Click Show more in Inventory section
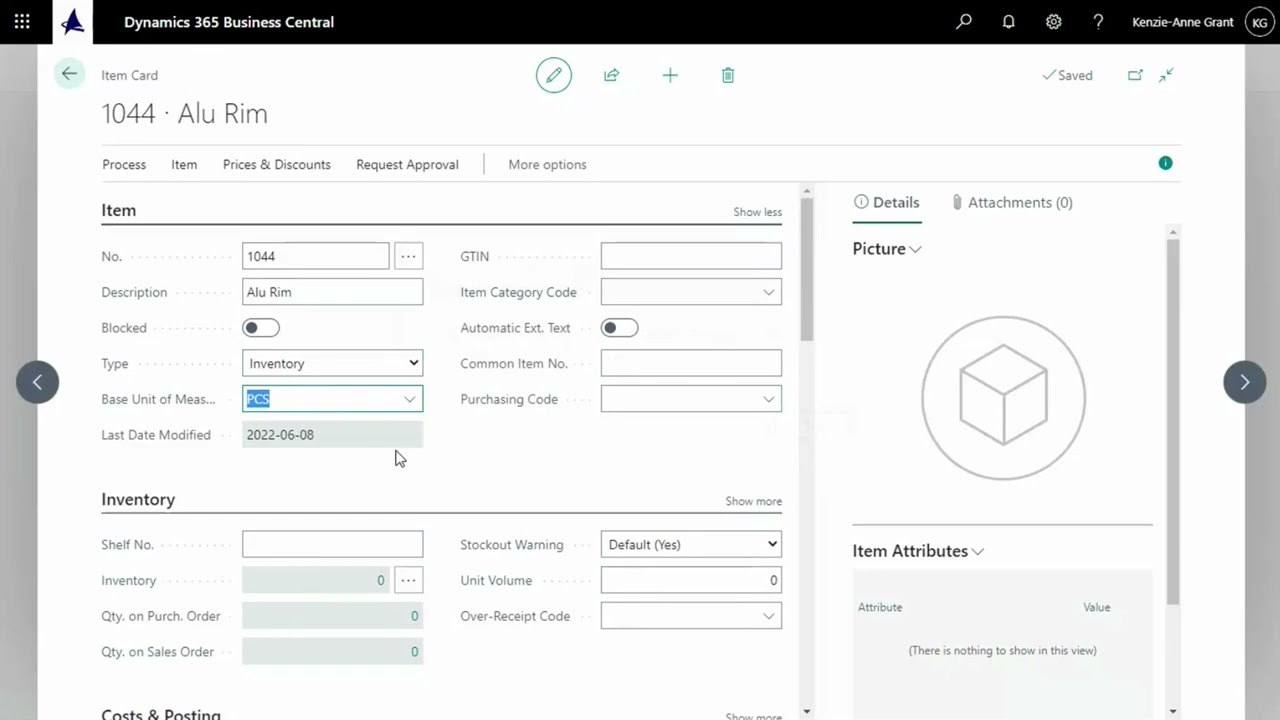This screenshot has height=720, width=1280. (753, 501)
